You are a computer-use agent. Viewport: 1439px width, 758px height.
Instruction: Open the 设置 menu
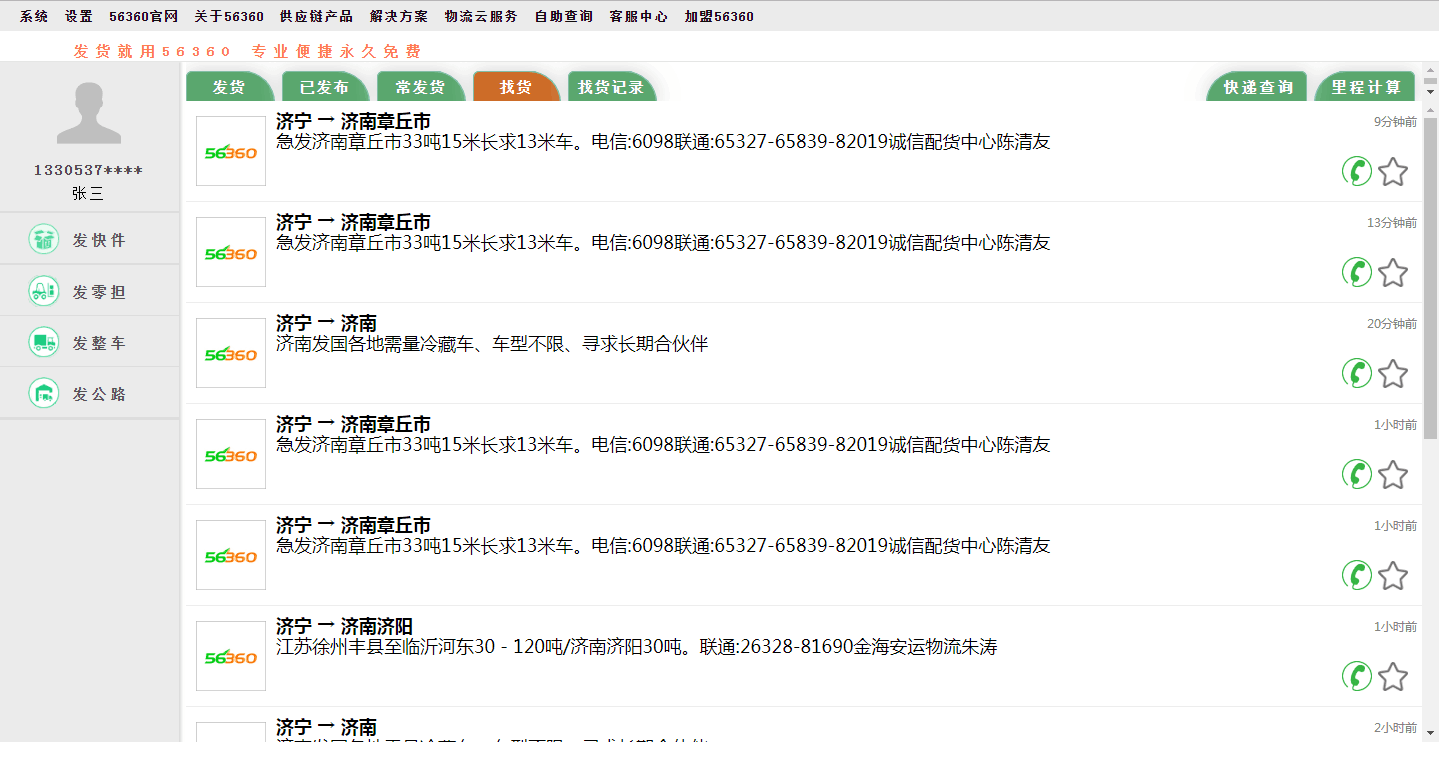pyautogui.click(x=79, y=16)
